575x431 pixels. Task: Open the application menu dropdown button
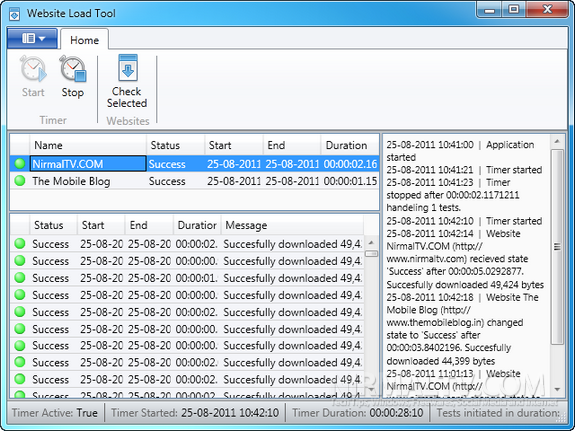32,38
